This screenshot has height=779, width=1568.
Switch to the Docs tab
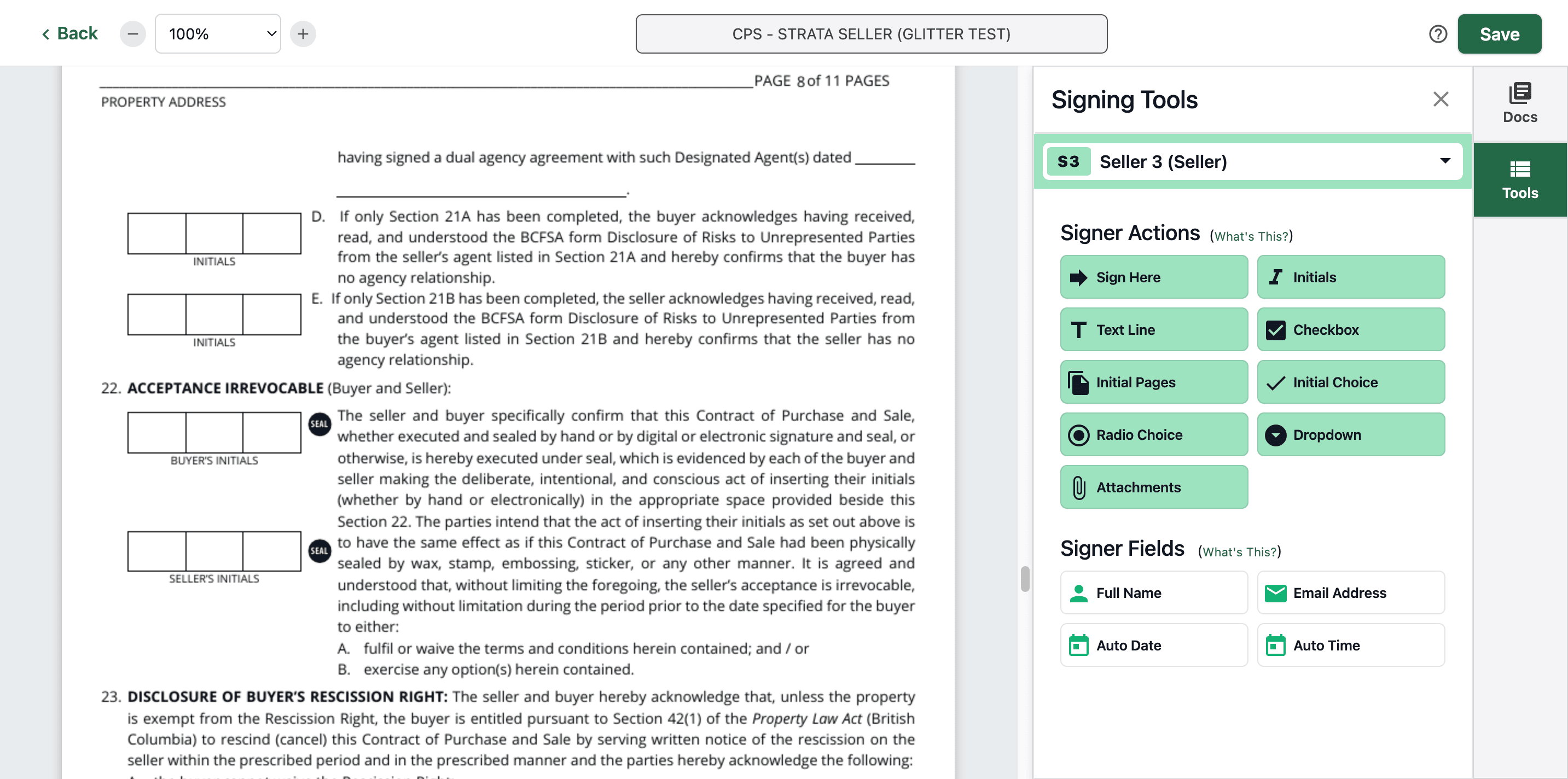click(x=1519, y=103)
